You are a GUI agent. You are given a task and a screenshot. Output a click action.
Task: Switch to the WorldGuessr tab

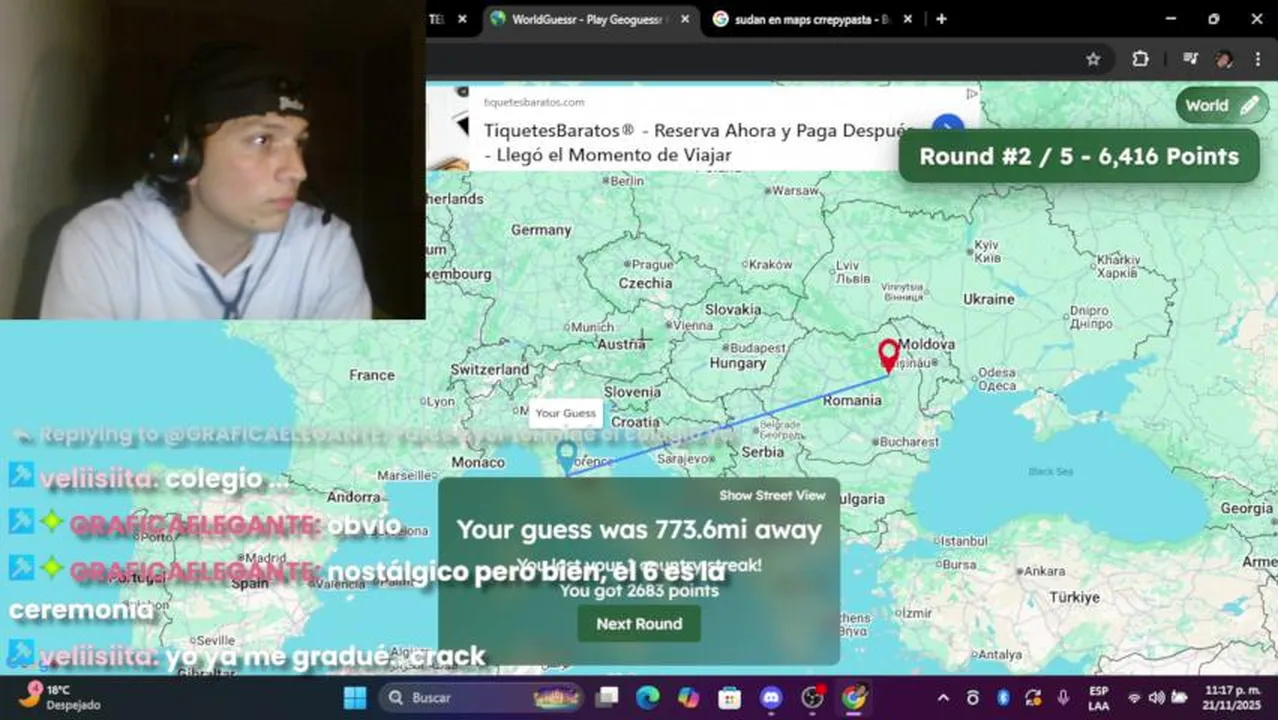point(586,19)
